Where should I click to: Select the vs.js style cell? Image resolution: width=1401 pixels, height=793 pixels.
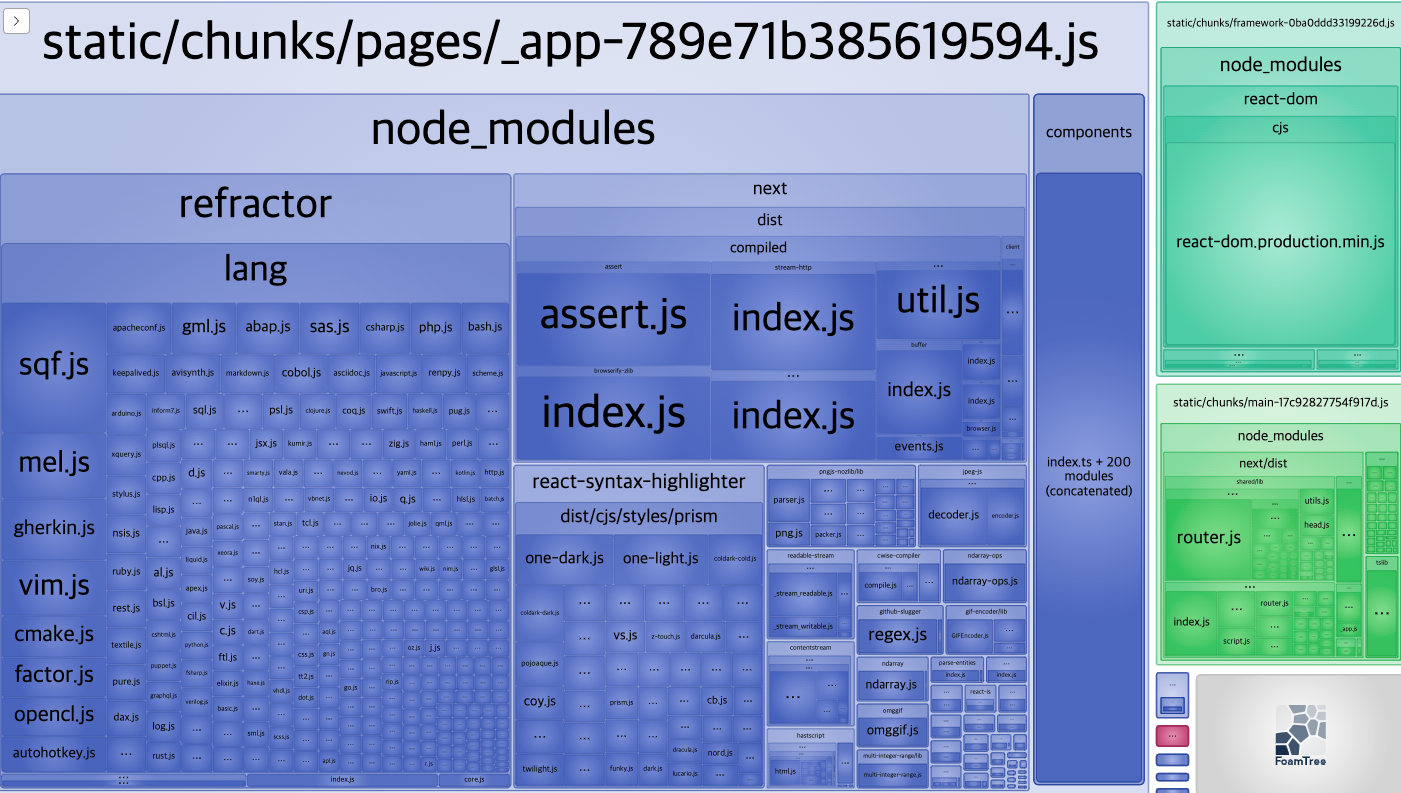tap(626, 635)
